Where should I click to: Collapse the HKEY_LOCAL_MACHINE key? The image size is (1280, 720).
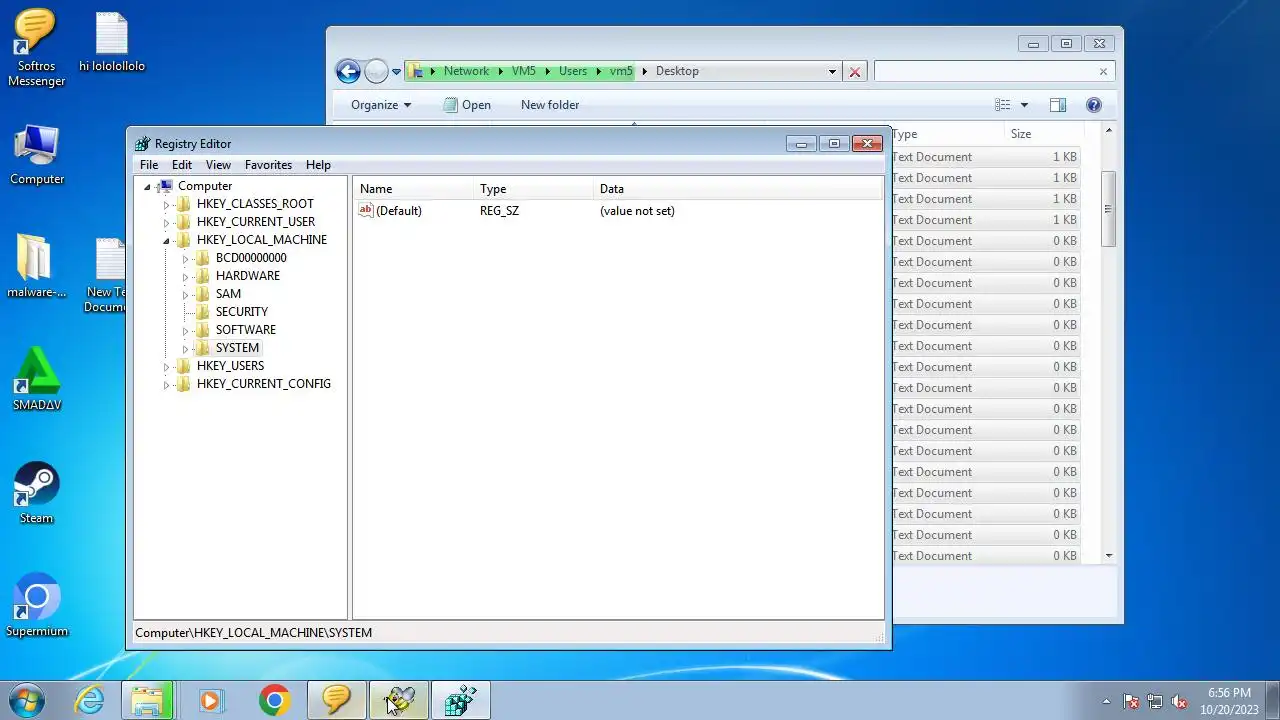[x=166, y=241]
